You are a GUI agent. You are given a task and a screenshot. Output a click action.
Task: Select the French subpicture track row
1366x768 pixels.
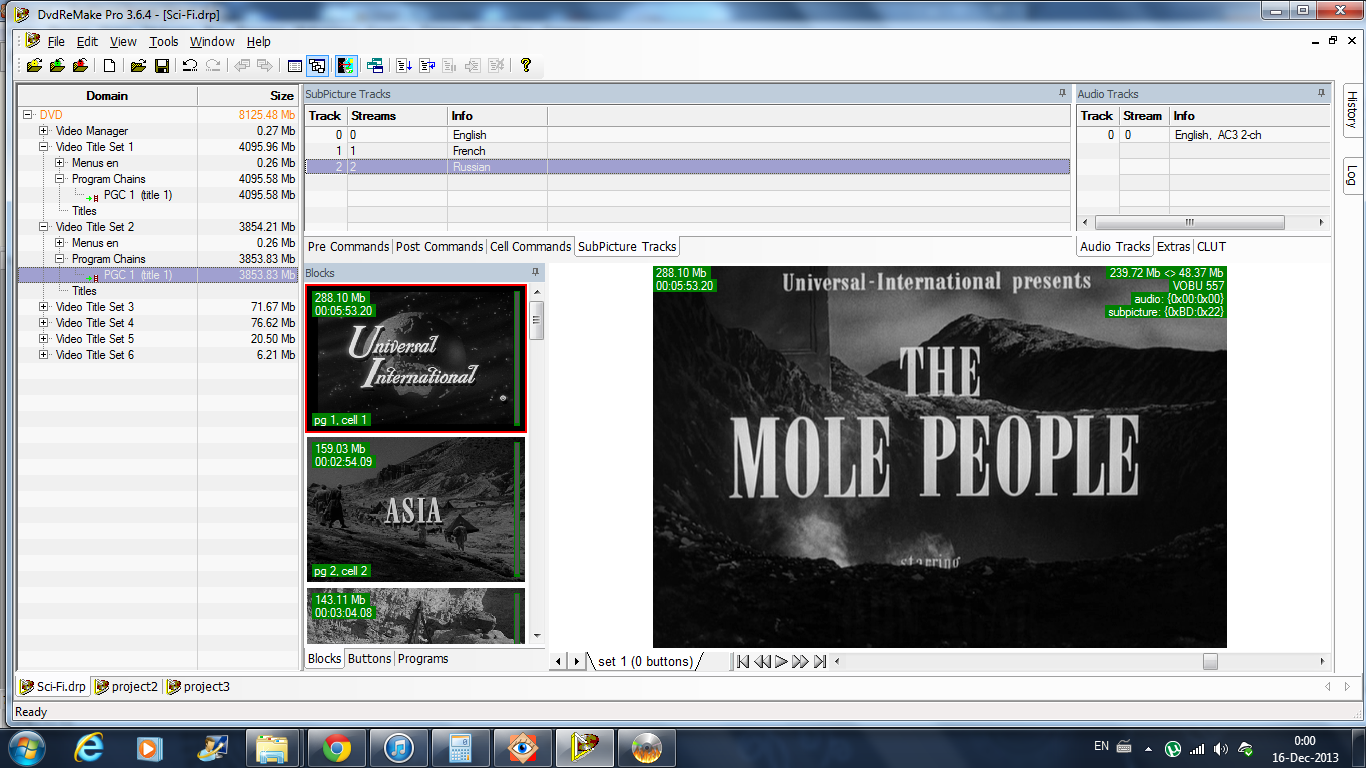[469, 151]
